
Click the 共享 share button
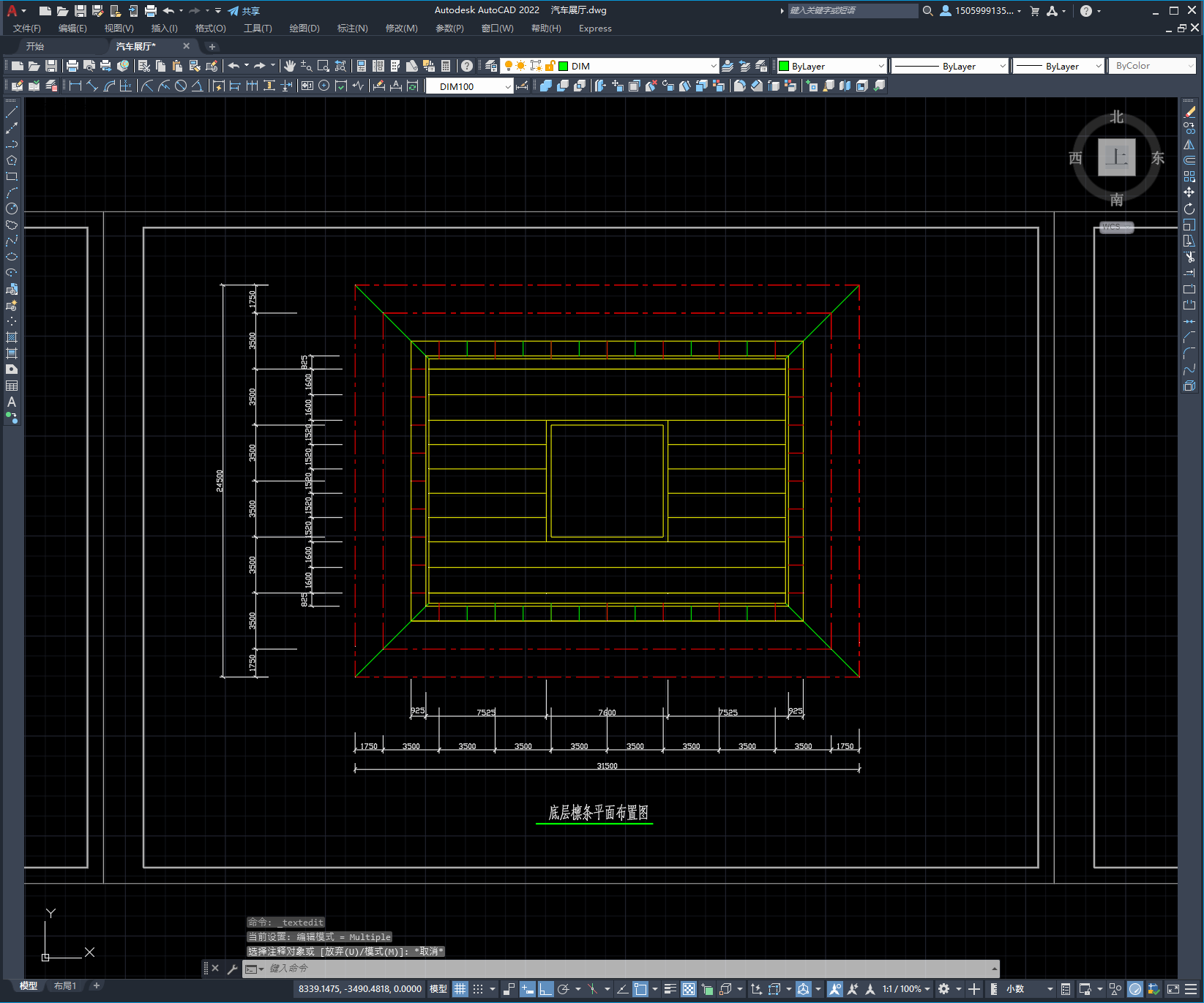(244, 11)
